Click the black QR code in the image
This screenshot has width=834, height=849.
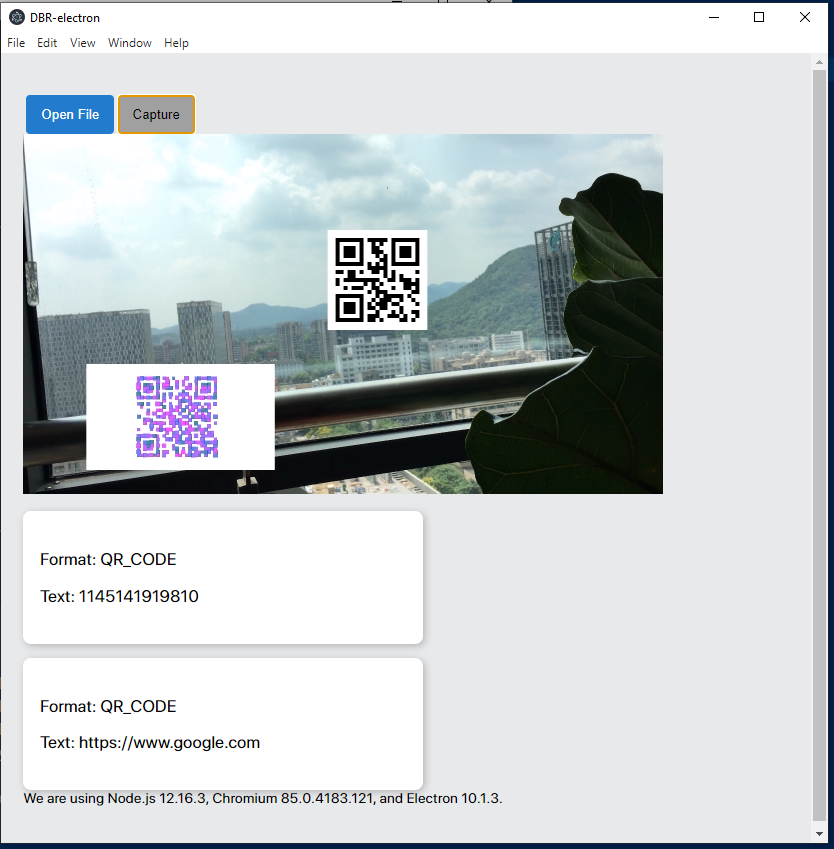pos(377,279)
